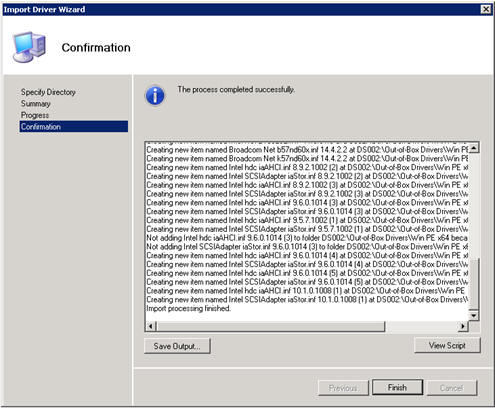Close the Import Driver Wizard window
Image resolution: width=495 pixels, height=408 pixels.
pyautogui.click(x=486, y=9)
